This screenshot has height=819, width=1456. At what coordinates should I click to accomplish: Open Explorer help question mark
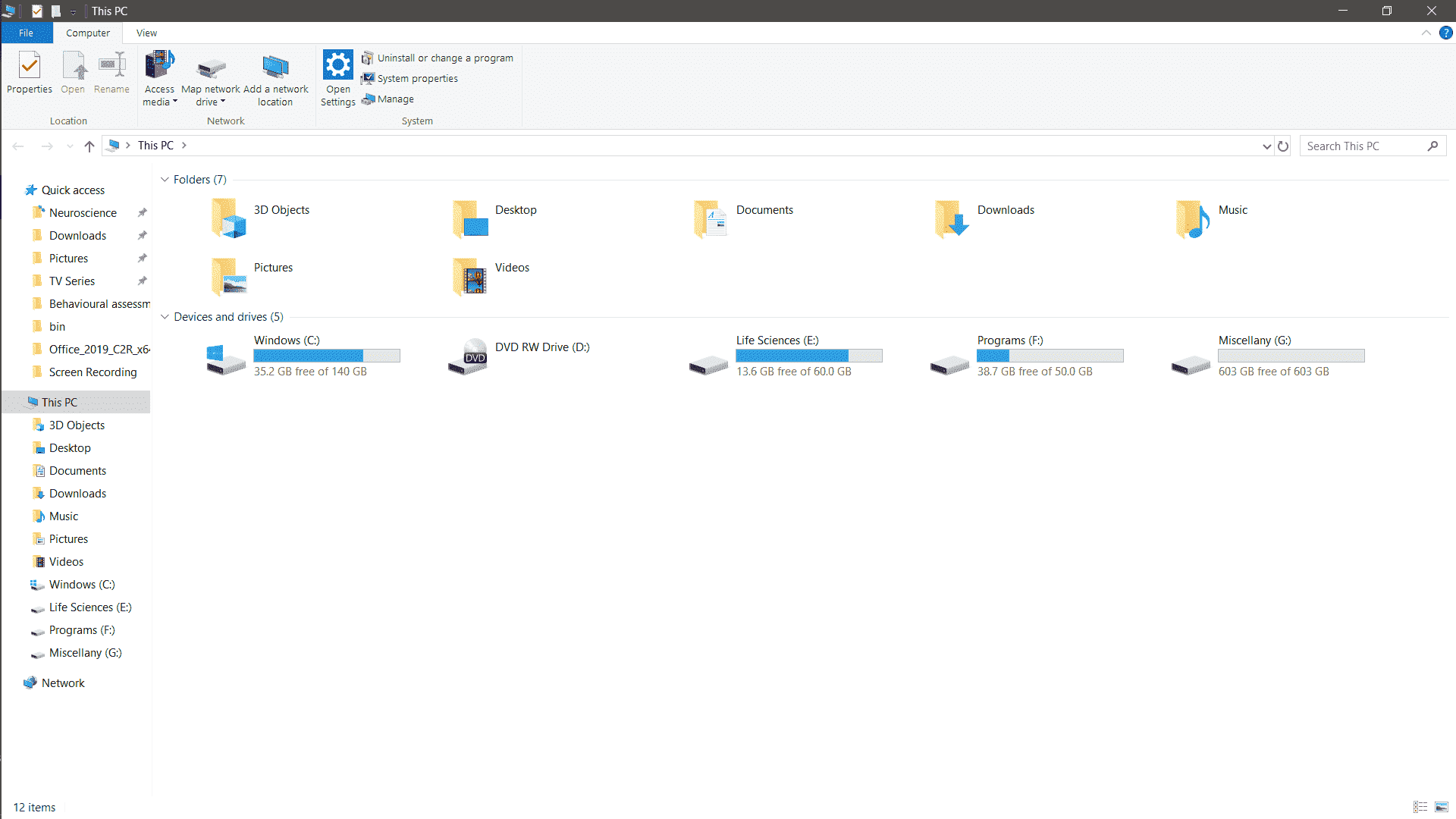[1445, 33]
